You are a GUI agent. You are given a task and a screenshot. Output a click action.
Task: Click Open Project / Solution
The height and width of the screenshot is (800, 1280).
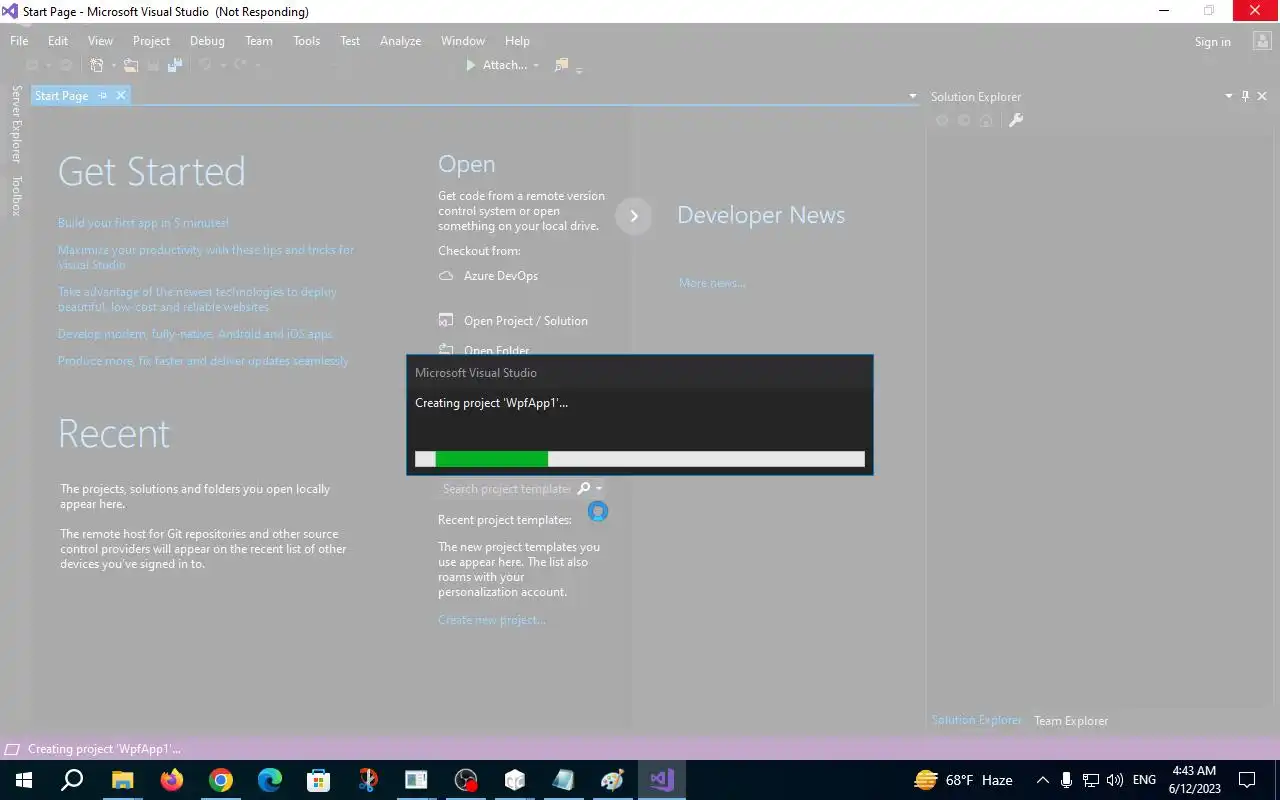513,321
